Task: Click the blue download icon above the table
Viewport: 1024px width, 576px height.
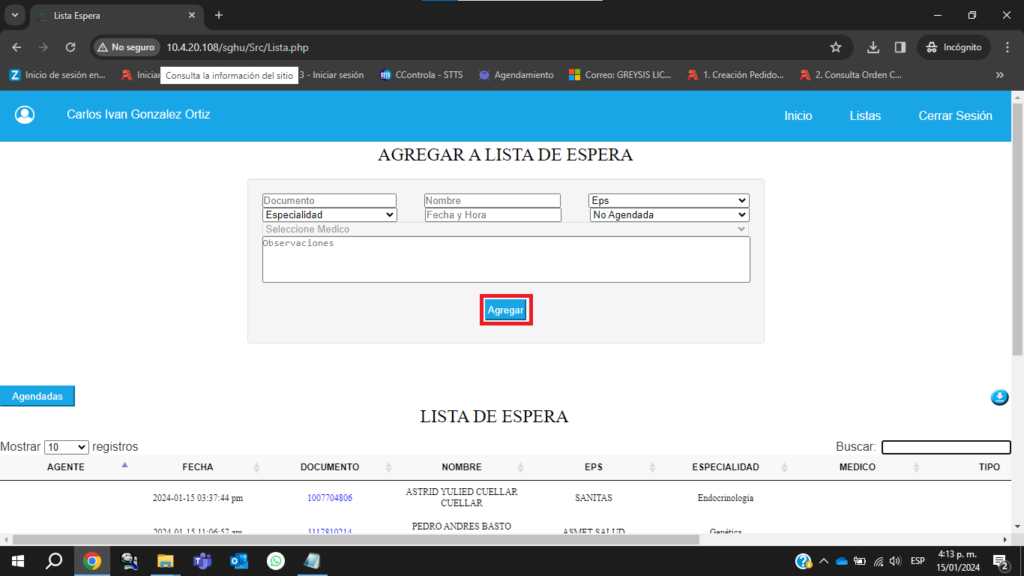Action: (x=999, y=397)
